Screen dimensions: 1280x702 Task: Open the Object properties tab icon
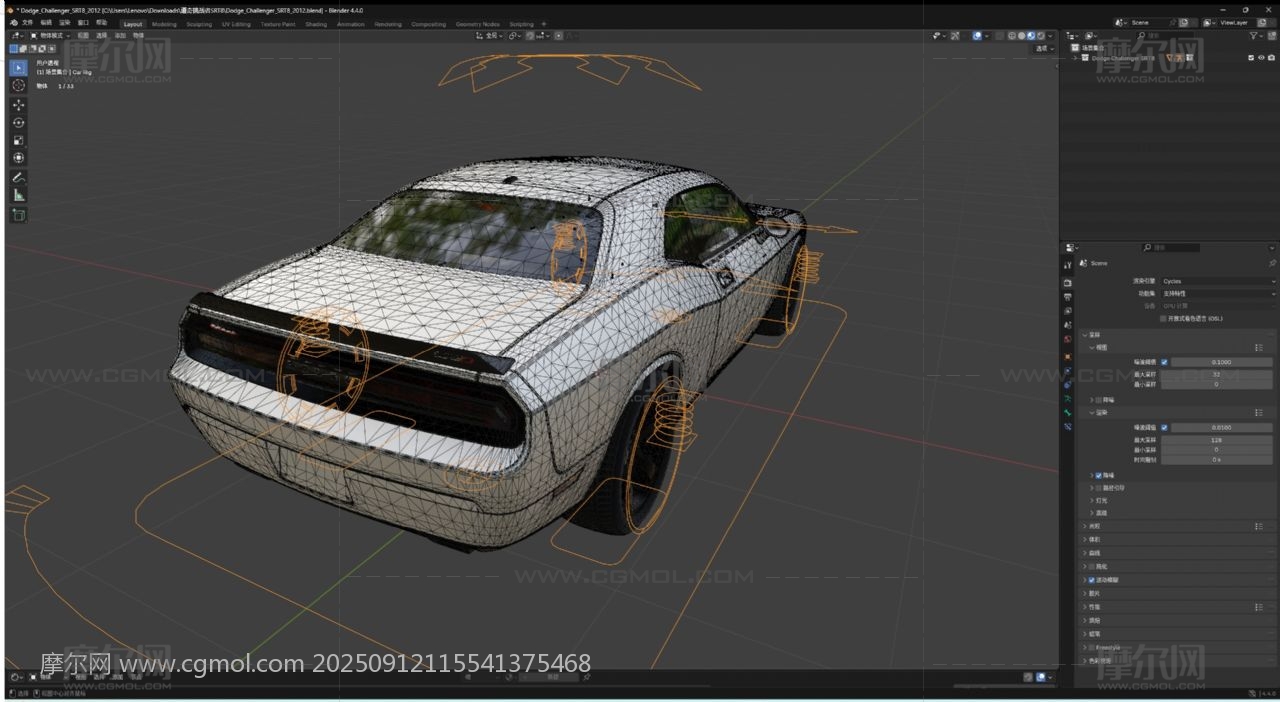(1068, 356)
